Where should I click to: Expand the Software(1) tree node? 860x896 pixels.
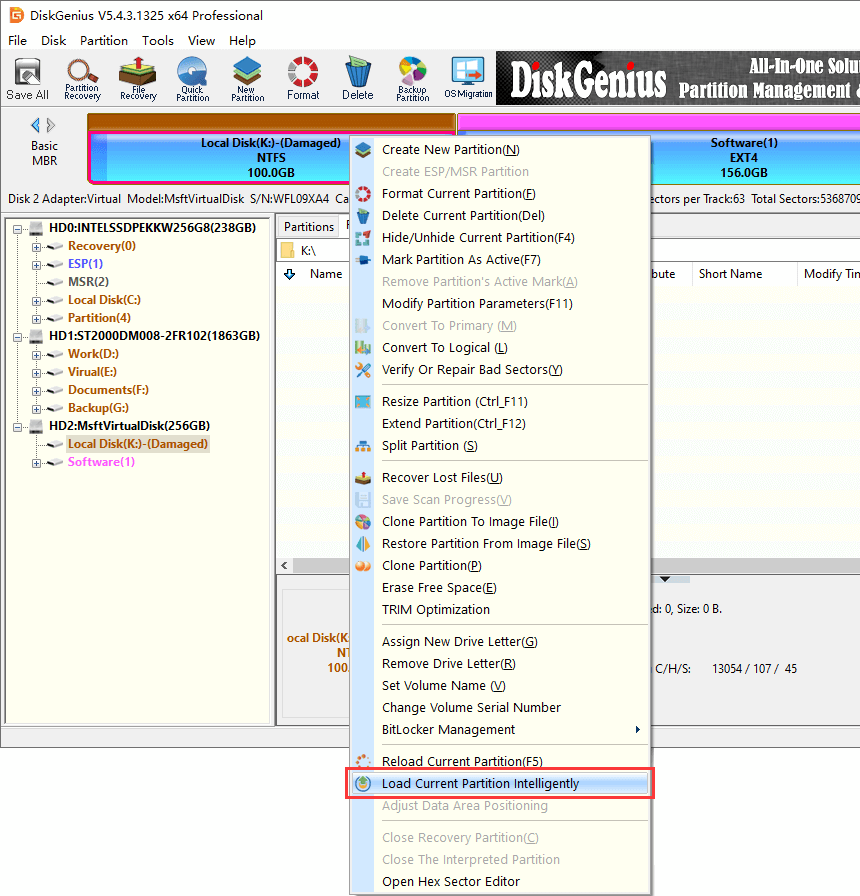pos(37,462)
